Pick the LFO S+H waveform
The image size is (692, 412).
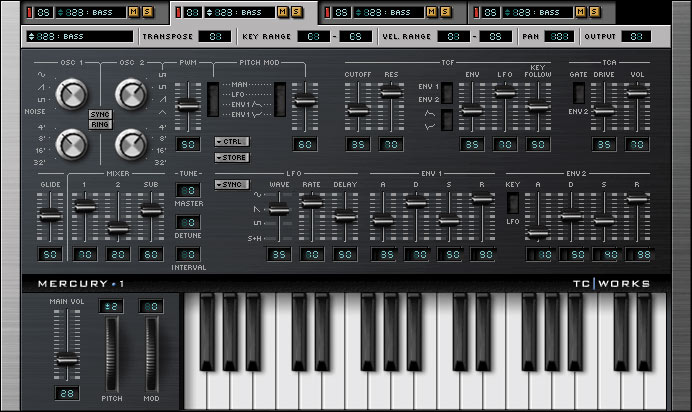[254, 239]
